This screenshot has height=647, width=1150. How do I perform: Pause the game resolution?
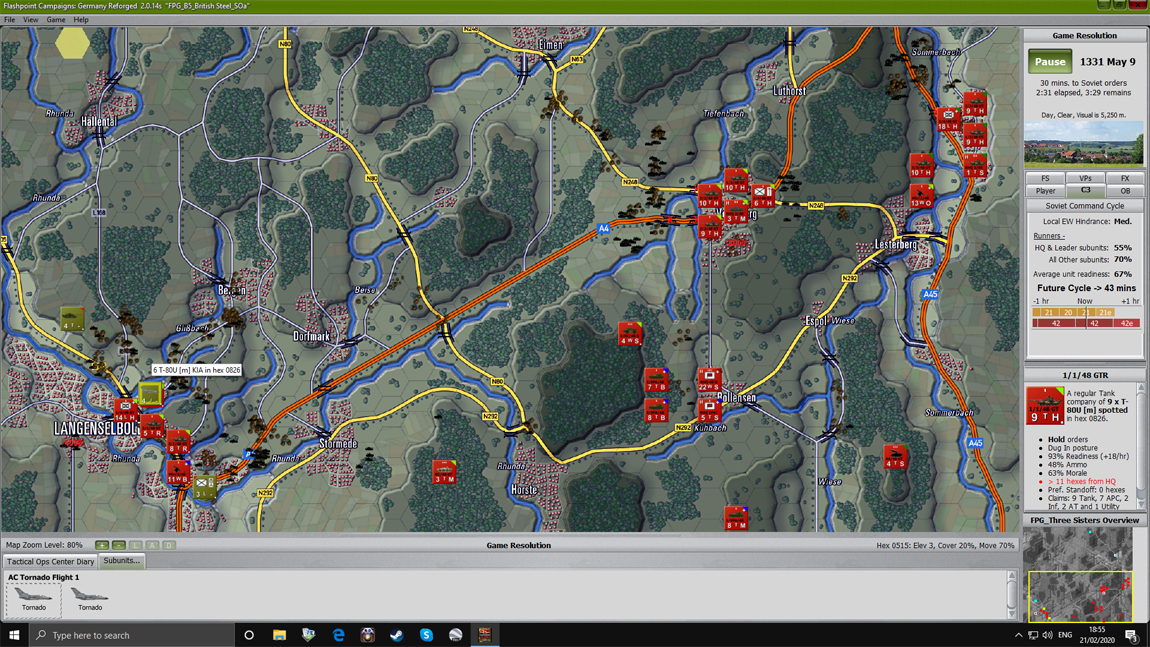coord(1050,62)
